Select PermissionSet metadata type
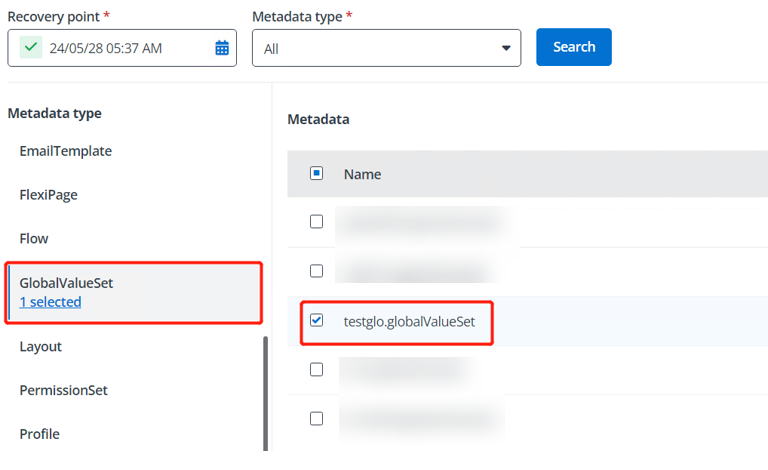This screenshot has width=768, height=470. pyautogui.click(x=63, y=390)
